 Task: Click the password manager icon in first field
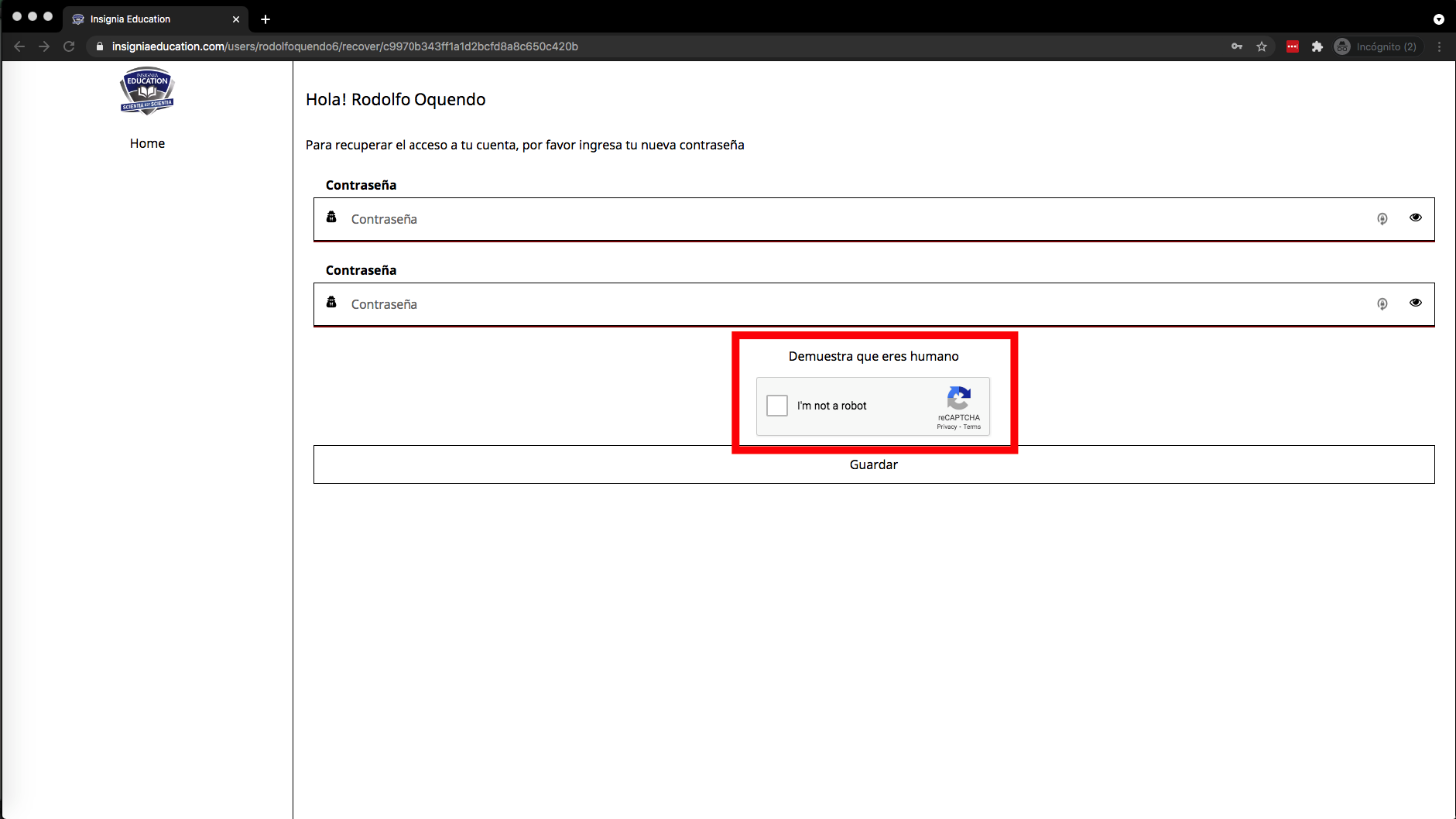tap(1382, 219)
